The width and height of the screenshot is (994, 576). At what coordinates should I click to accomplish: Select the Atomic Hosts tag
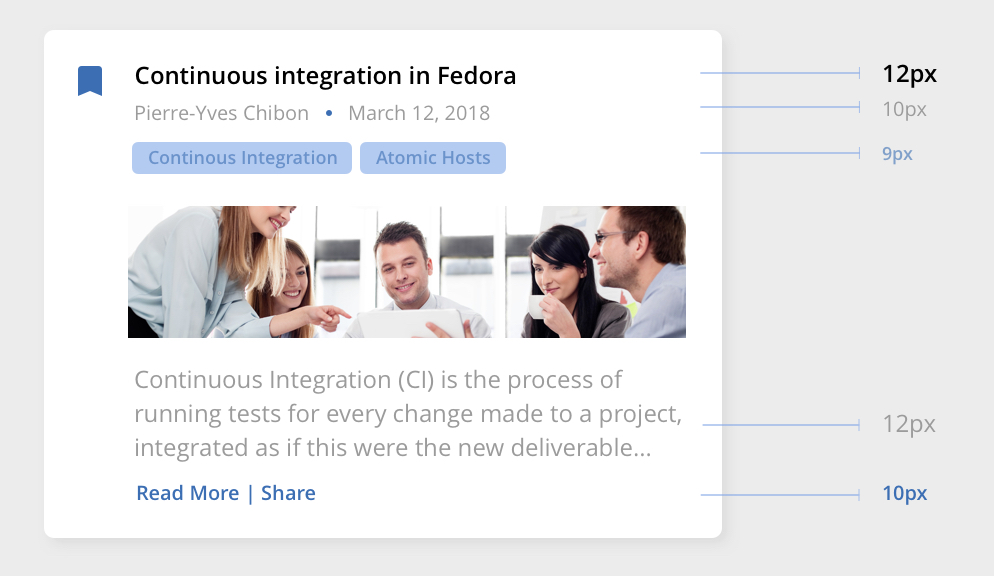point(433,158)
